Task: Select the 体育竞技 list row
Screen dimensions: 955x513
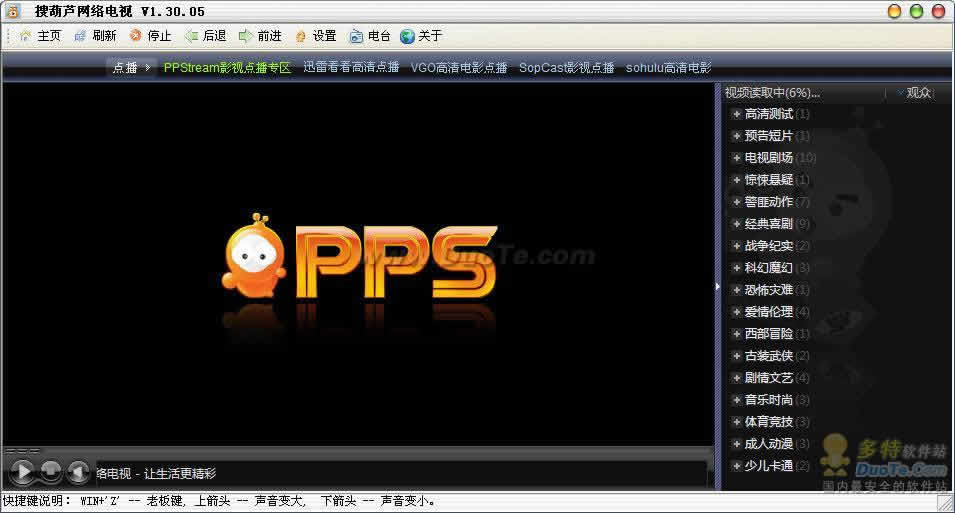Action: [x=771, y=422]
